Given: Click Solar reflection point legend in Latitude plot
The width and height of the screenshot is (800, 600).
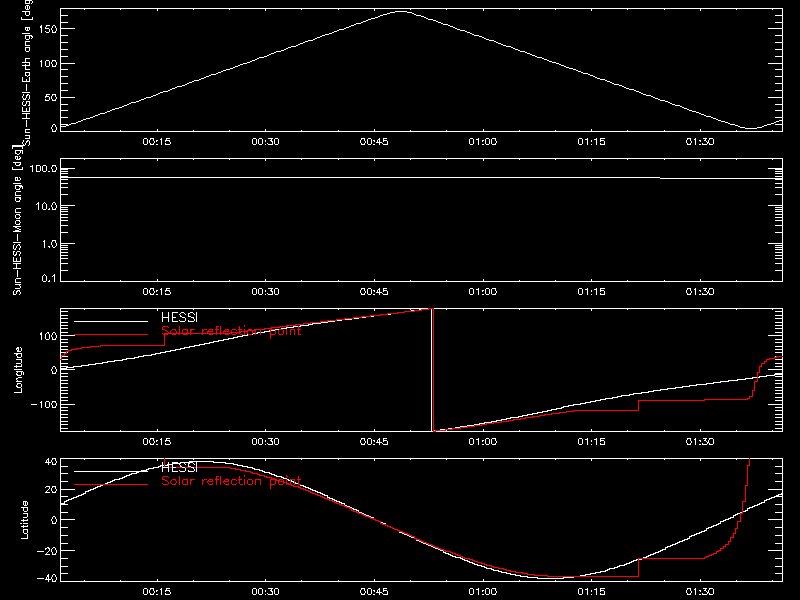Looking at the screenshot, I should pyautogui.click(x=231, y=481).
